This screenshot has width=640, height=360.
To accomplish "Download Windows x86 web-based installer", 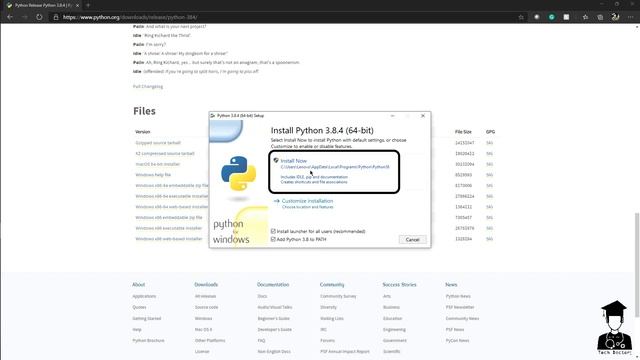I will point(169,239).
